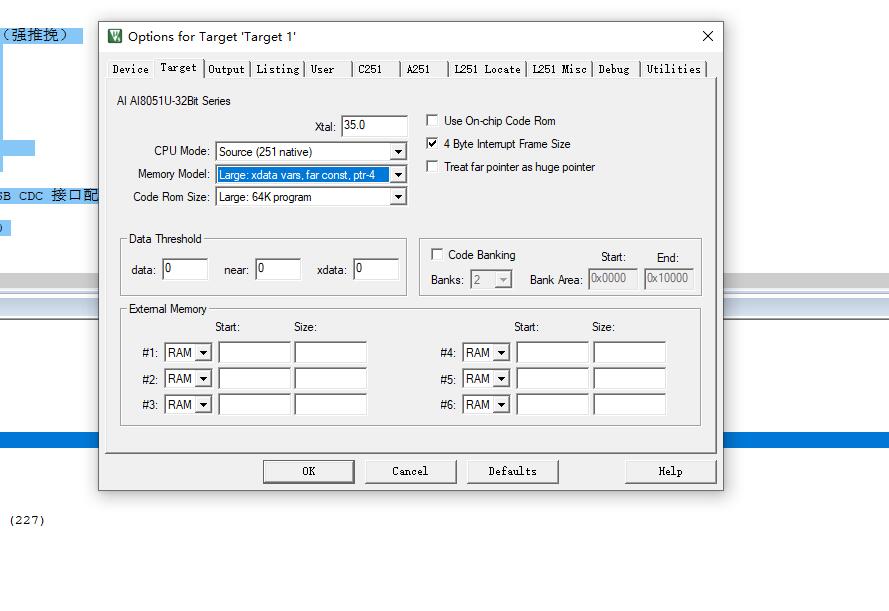
Task: Switch to the L251 Misc tab
Action: click(x=559, y=69)
